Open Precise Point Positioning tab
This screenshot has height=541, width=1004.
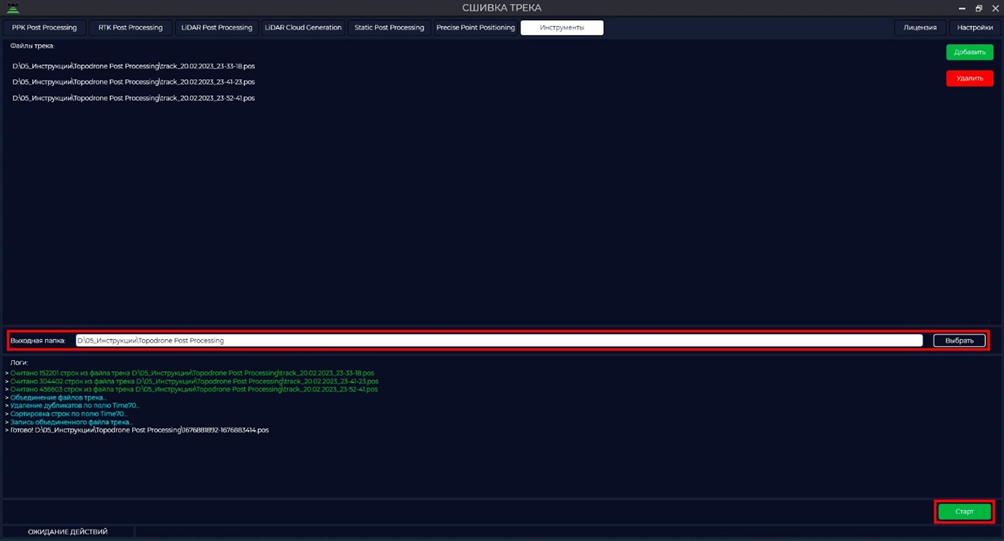pos(476,28)
